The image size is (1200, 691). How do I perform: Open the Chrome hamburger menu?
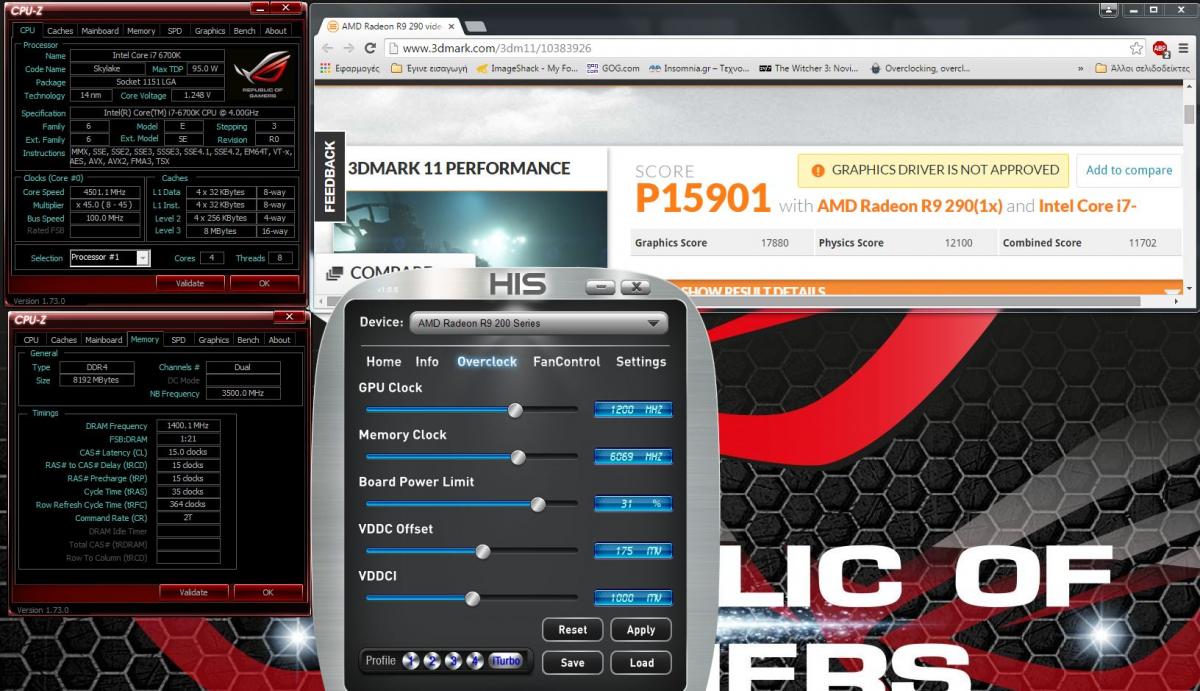click(1183, 48)
